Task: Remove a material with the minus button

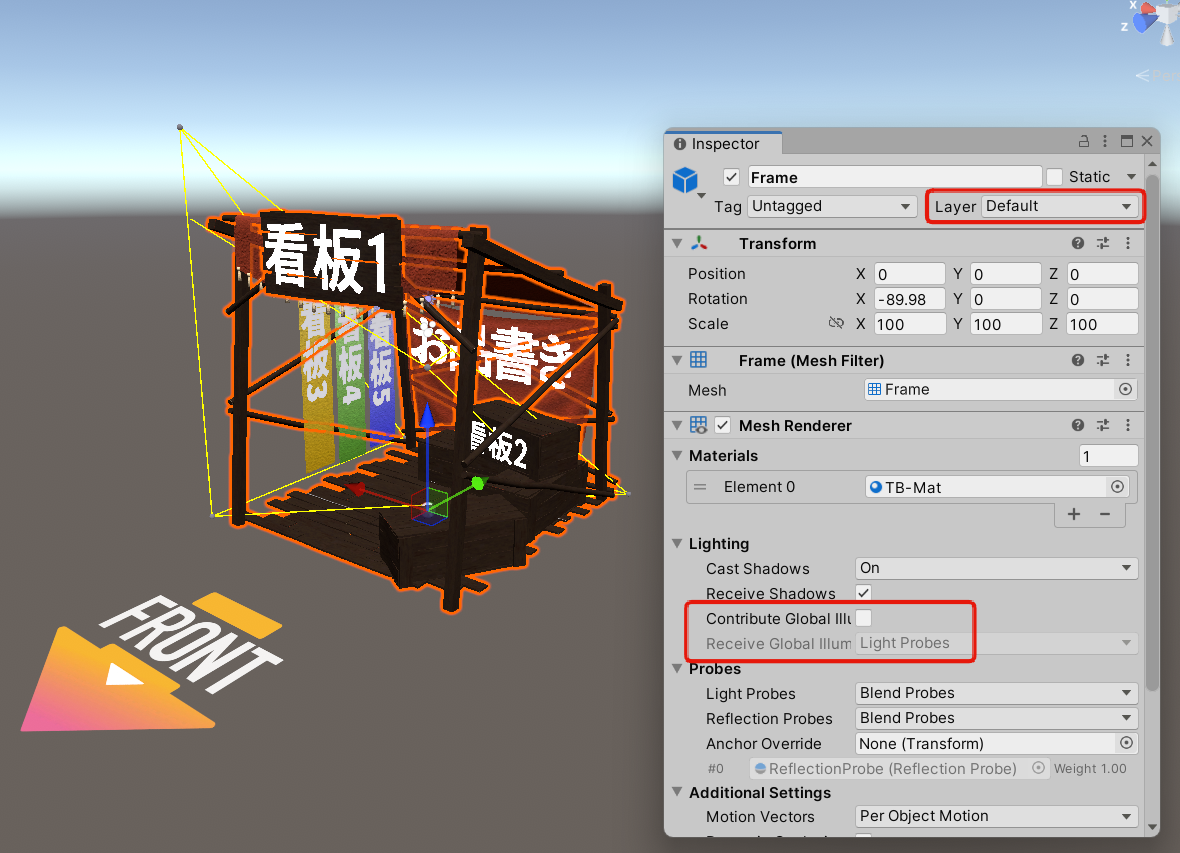Action: coord(1105,514)
